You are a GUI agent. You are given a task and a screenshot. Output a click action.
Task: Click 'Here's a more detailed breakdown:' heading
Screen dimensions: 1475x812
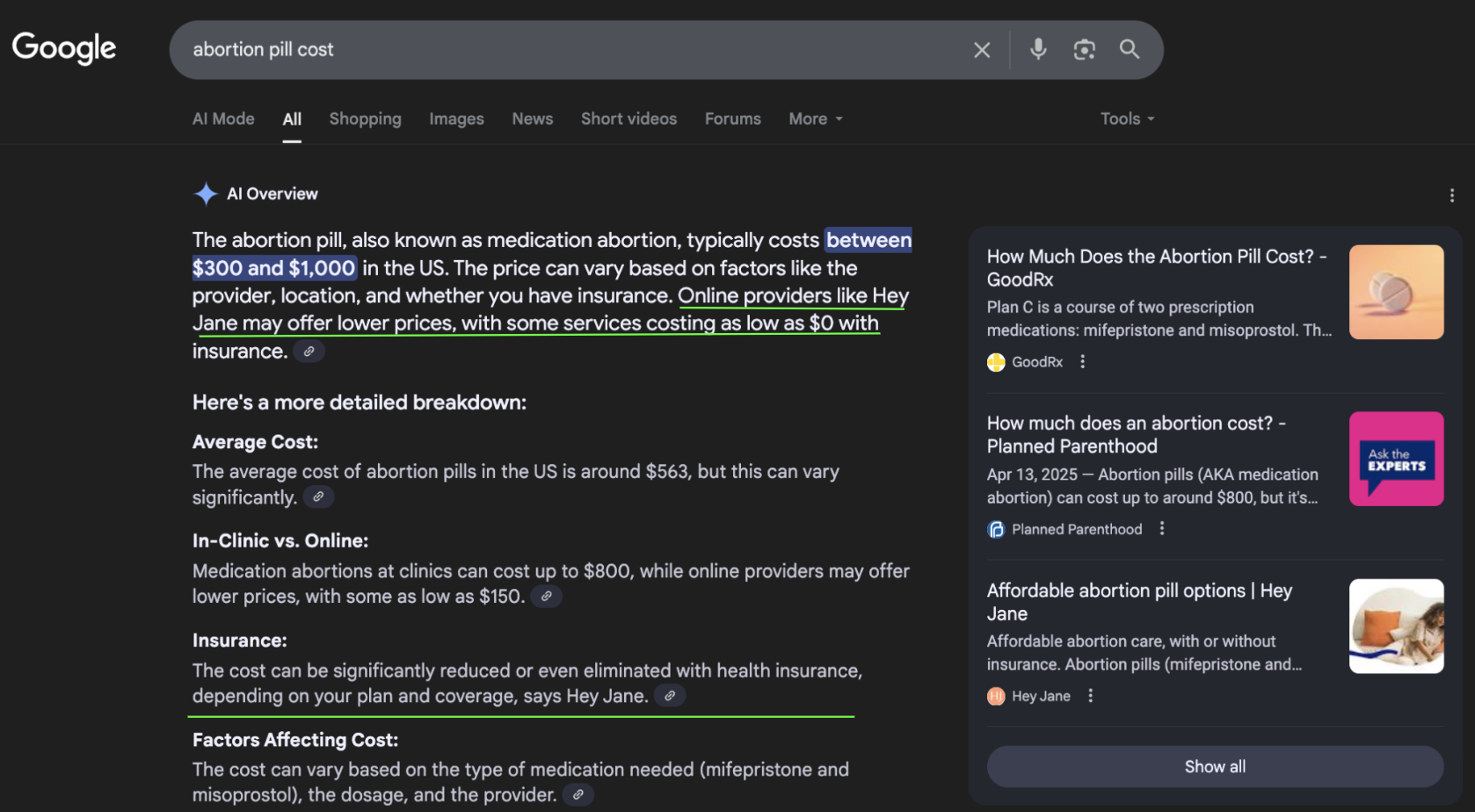pyautogui.click(x=360, y=402)
